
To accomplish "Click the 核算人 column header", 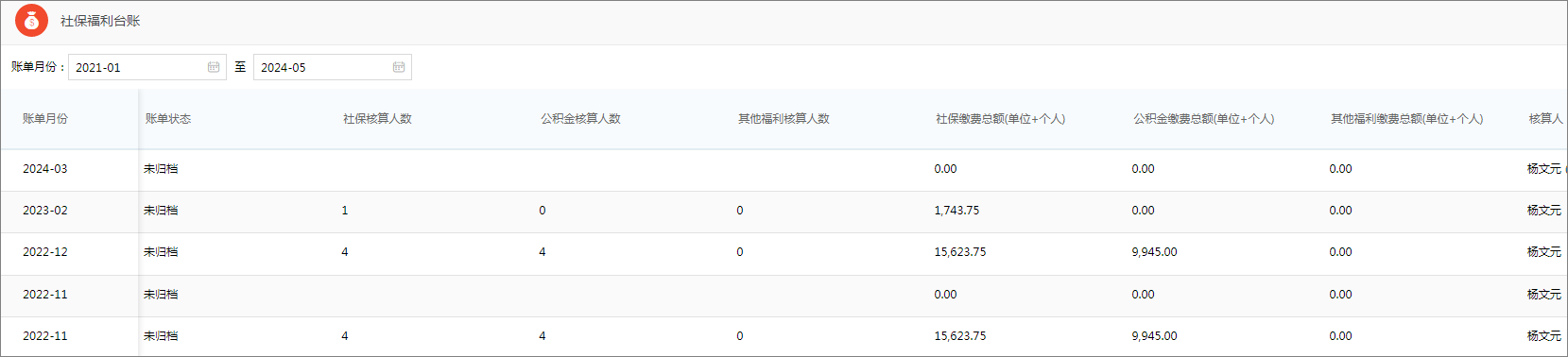I will 1545,119.
